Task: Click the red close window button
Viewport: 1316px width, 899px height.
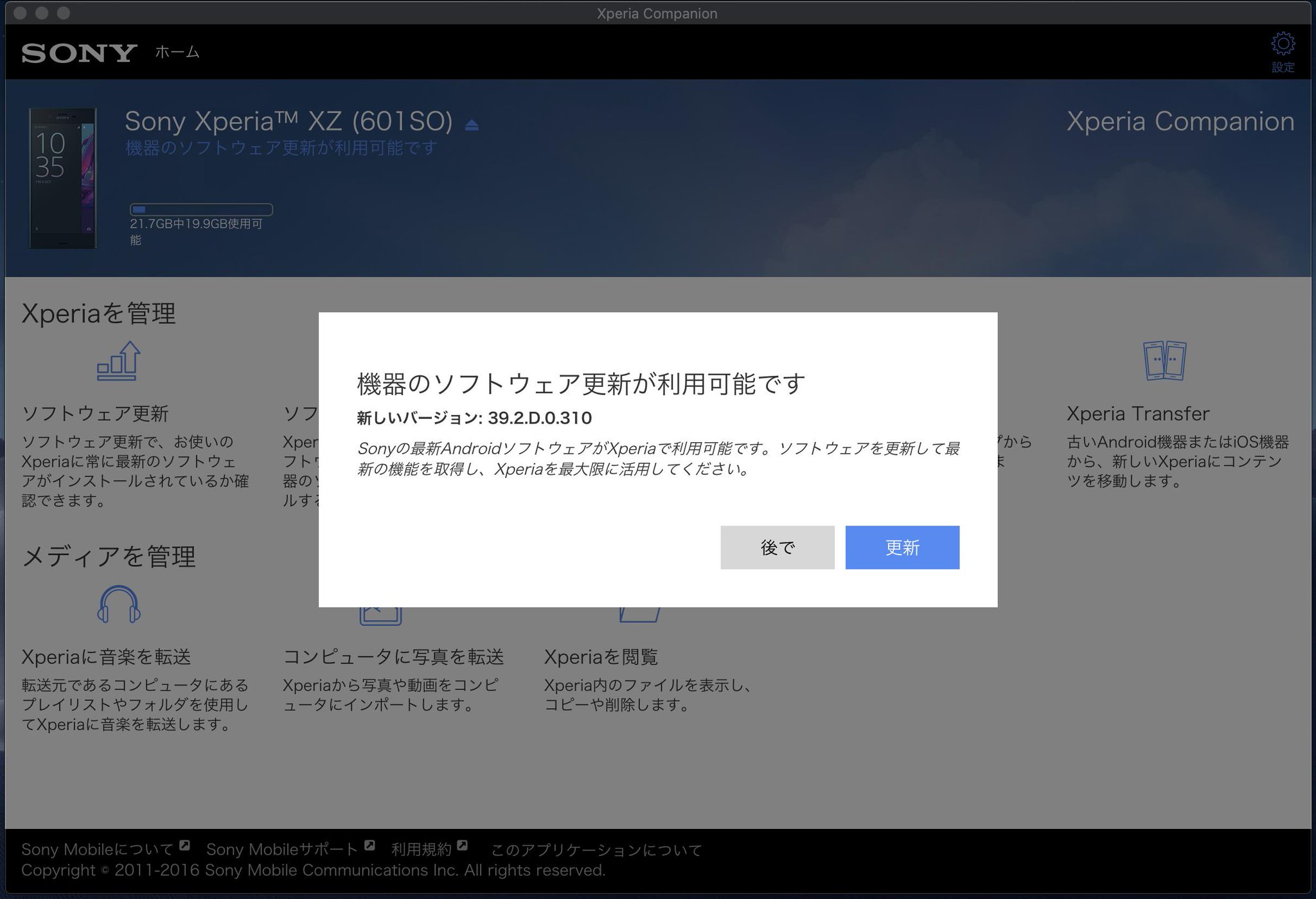Action: coord(21,13)
